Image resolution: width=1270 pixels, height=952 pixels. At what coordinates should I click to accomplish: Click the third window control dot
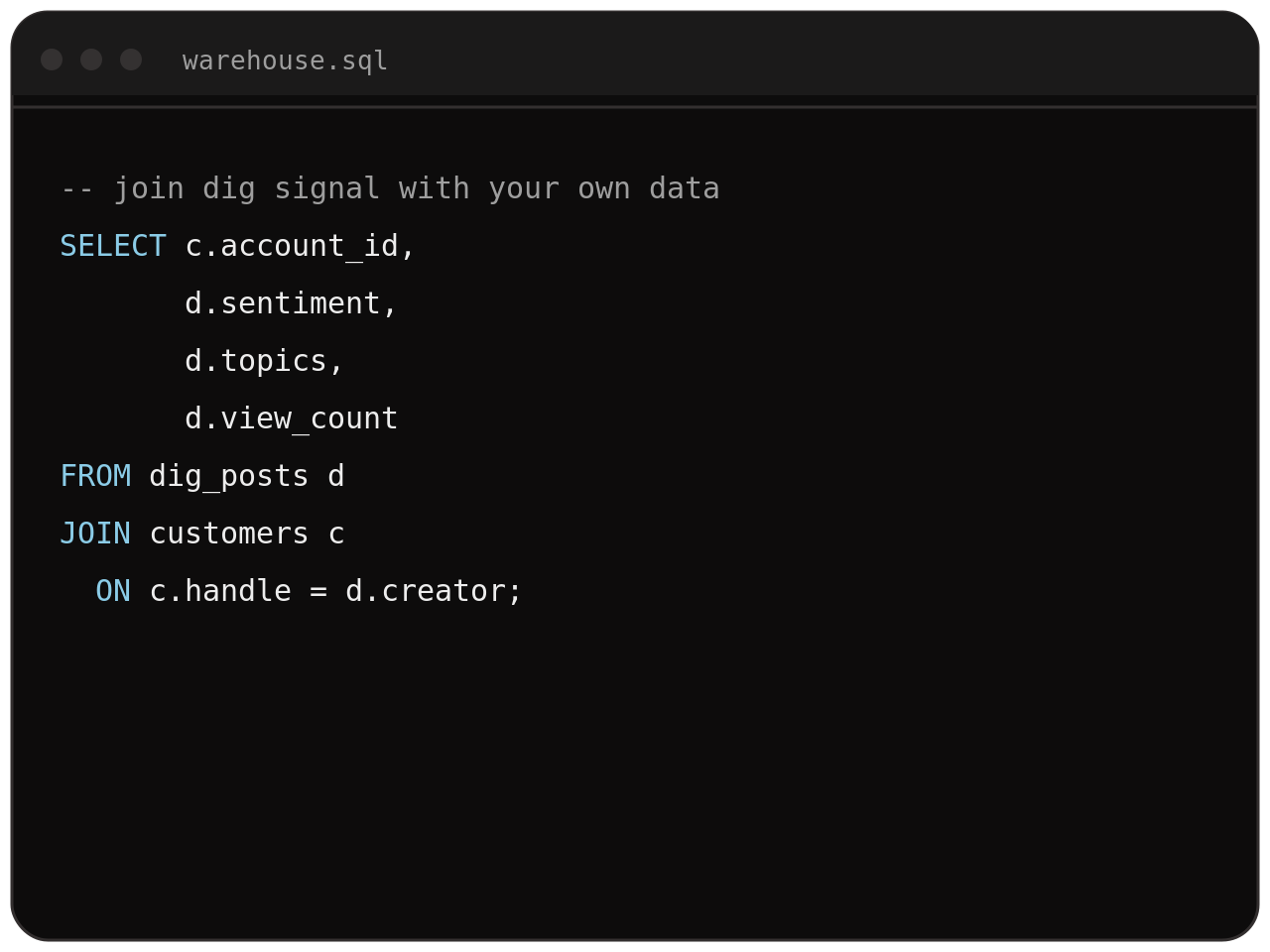[131, 59]
